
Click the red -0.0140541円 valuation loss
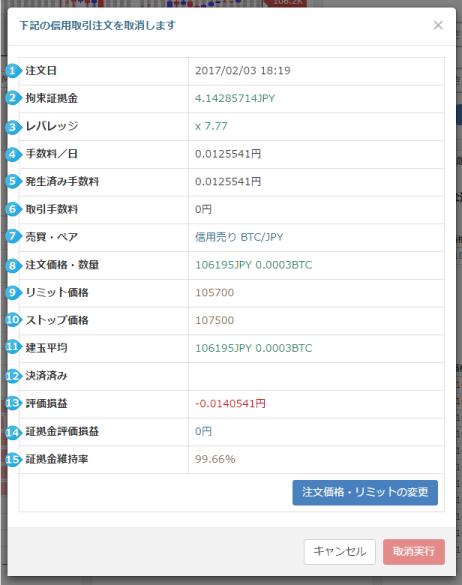[x=230, y=403]
